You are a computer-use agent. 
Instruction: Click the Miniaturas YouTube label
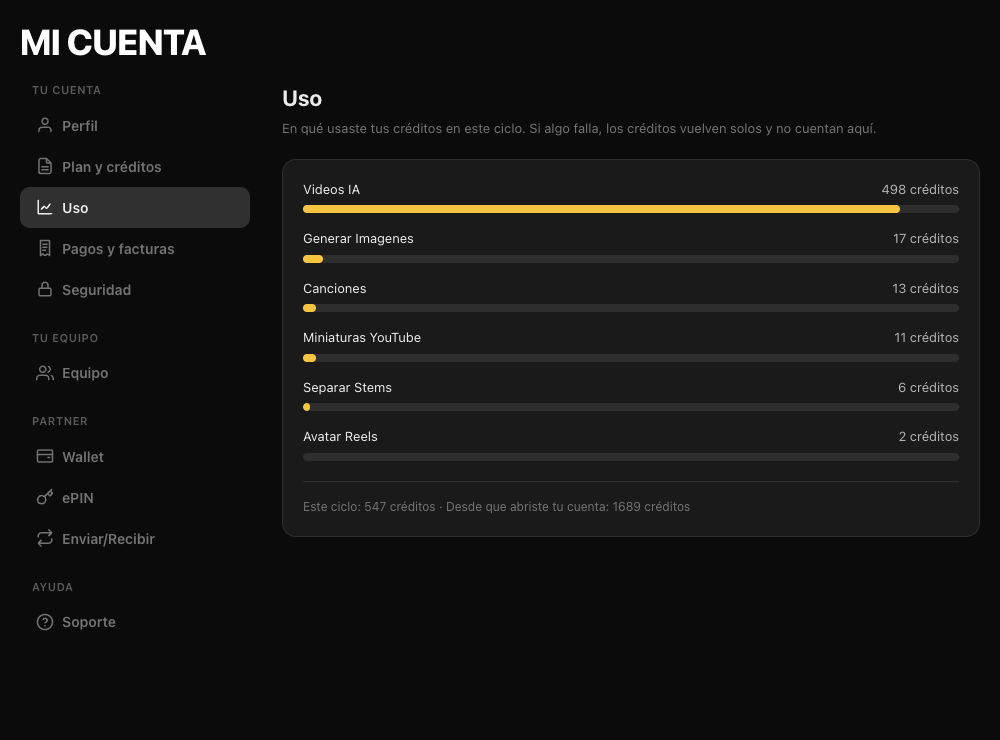coord(362,337)
